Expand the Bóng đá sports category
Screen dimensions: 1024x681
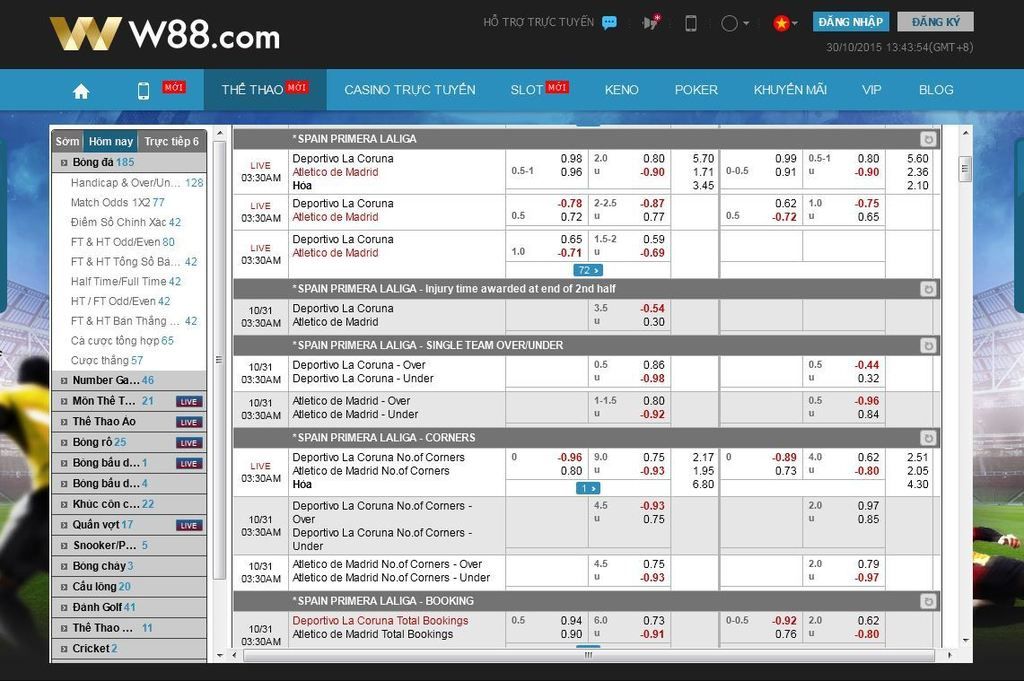pos(64,162)
